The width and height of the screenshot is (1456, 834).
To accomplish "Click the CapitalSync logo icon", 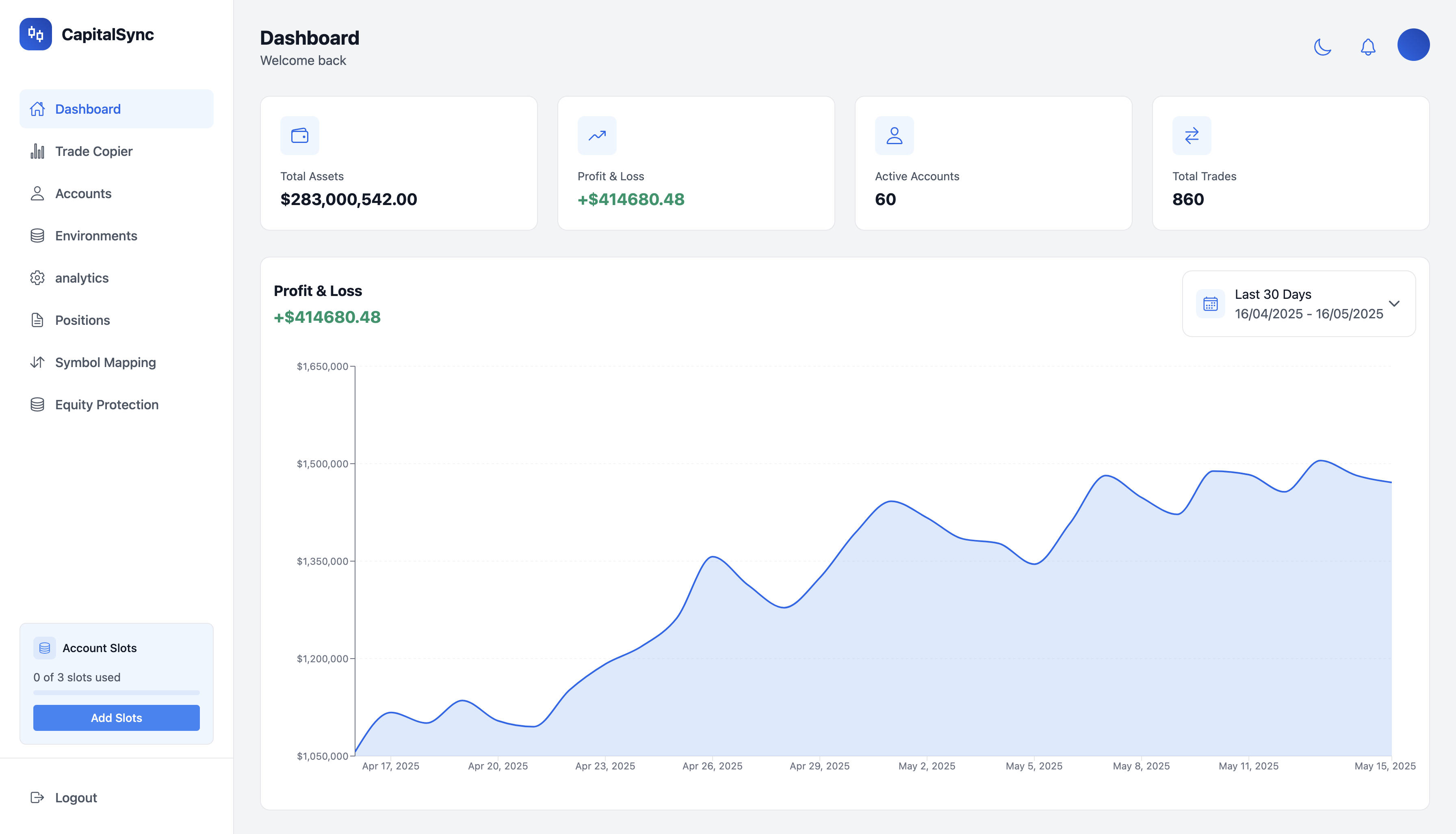I will (x=35, y=35).
